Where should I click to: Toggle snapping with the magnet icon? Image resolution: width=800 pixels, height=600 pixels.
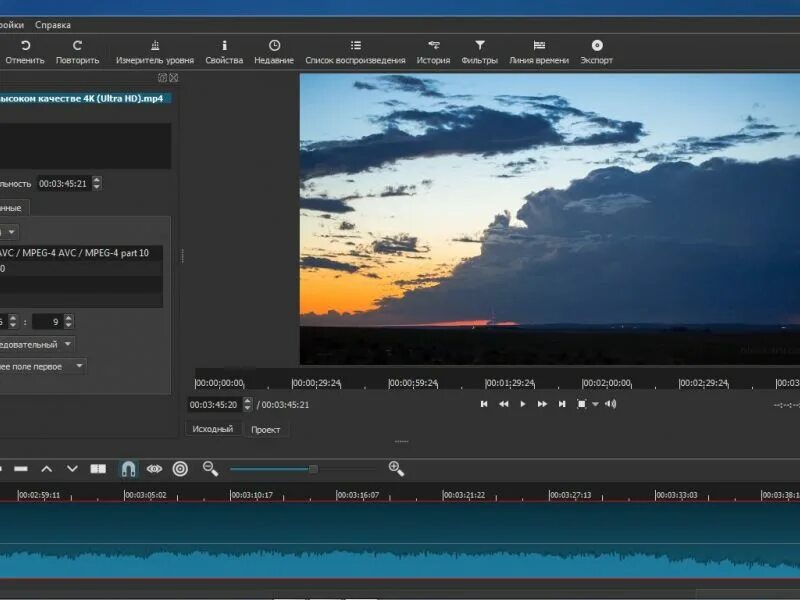pos(128,467)
